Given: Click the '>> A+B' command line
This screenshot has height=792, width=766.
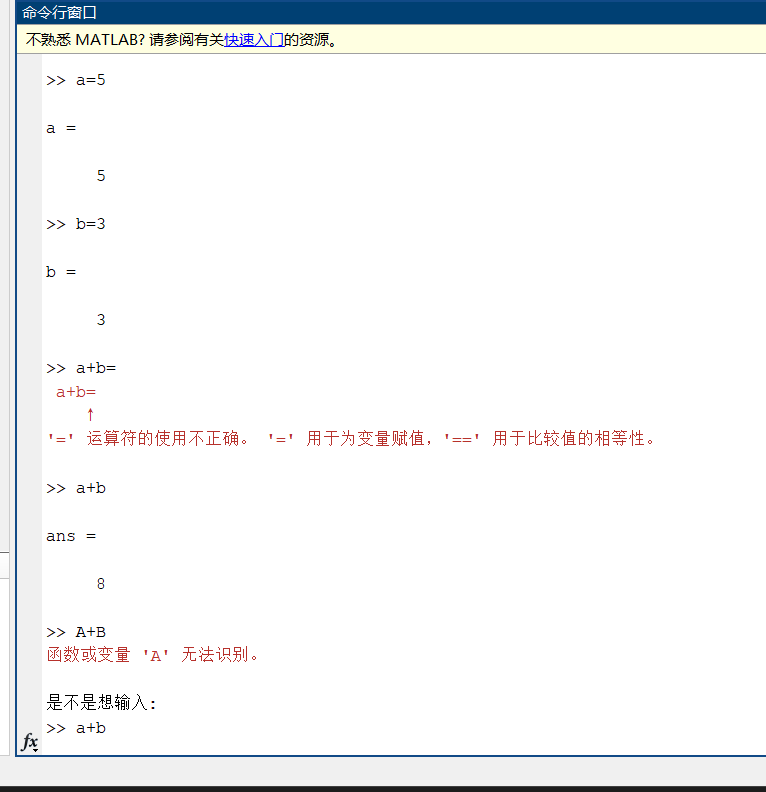Looking at the screenshot, I should click(76, 632).
